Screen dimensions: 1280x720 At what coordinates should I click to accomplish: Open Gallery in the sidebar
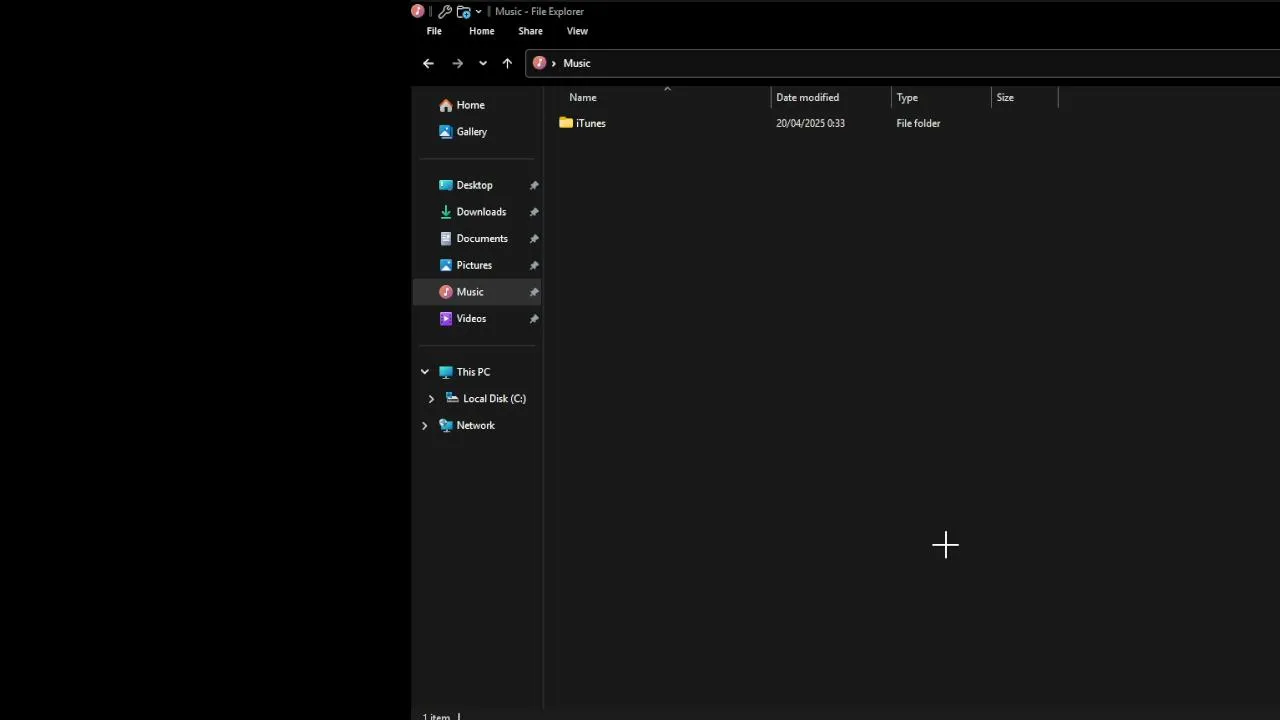[471, 132]
